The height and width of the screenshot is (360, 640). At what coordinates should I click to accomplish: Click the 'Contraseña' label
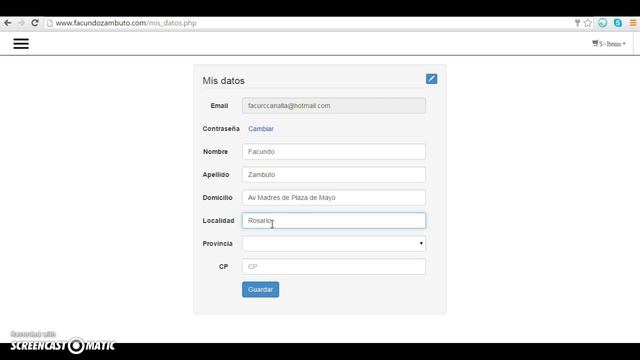(x=221, y=129)
